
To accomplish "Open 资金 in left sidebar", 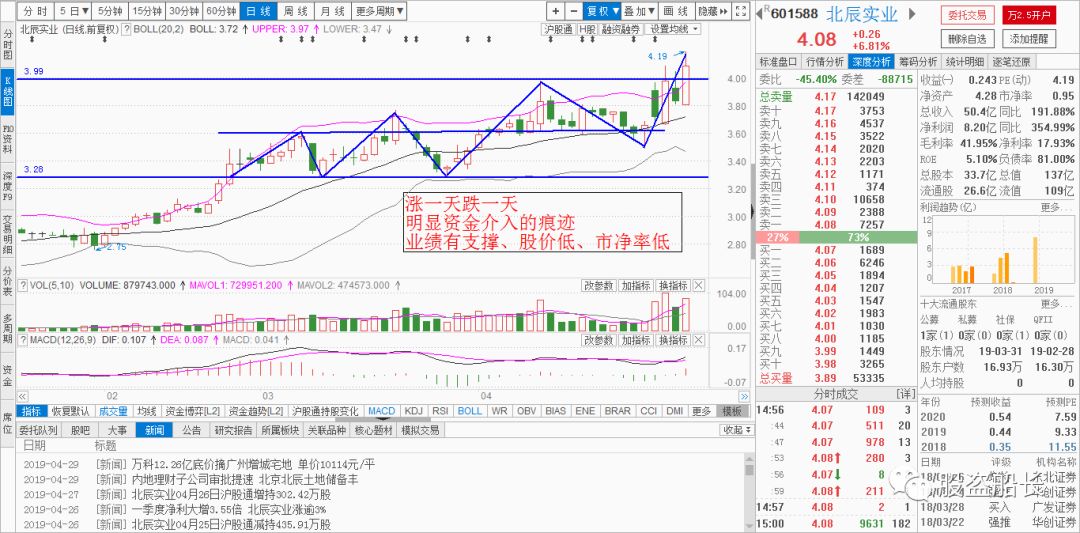I will [x=8, y=377].
